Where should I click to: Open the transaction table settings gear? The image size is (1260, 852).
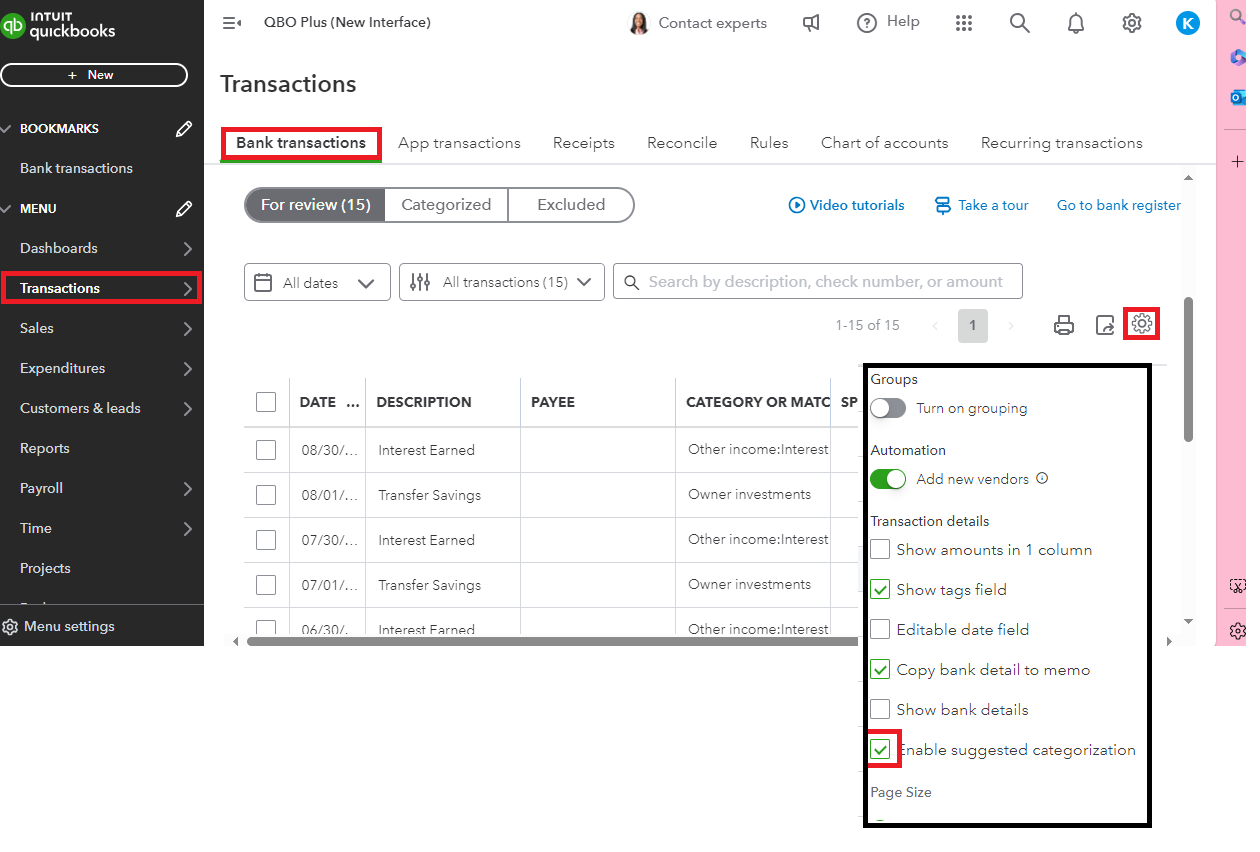1141,323
